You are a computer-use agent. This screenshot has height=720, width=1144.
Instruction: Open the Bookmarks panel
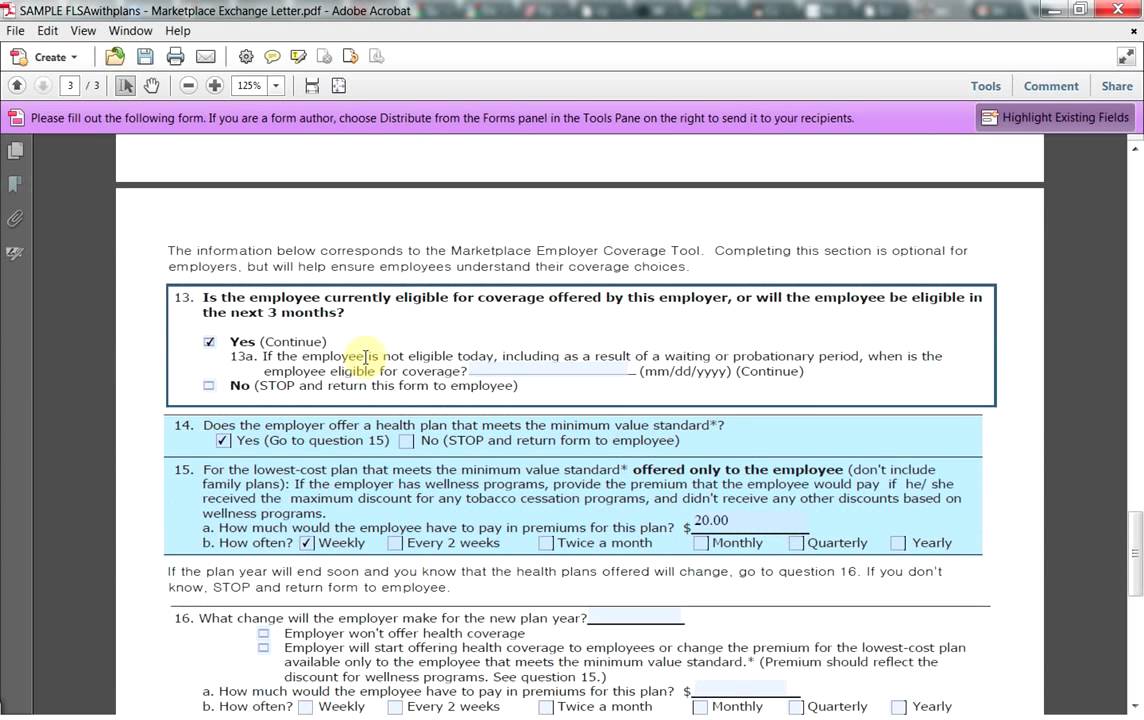[15, 184]
